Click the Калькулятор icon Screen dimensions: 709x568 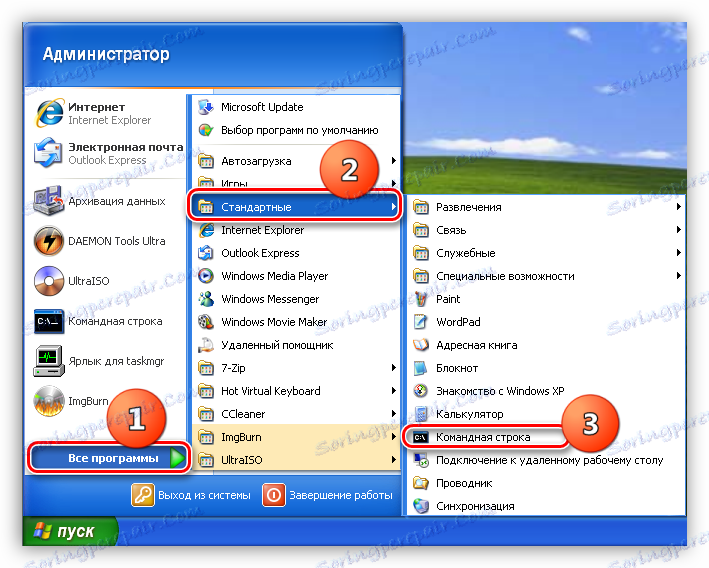[421, 414]
